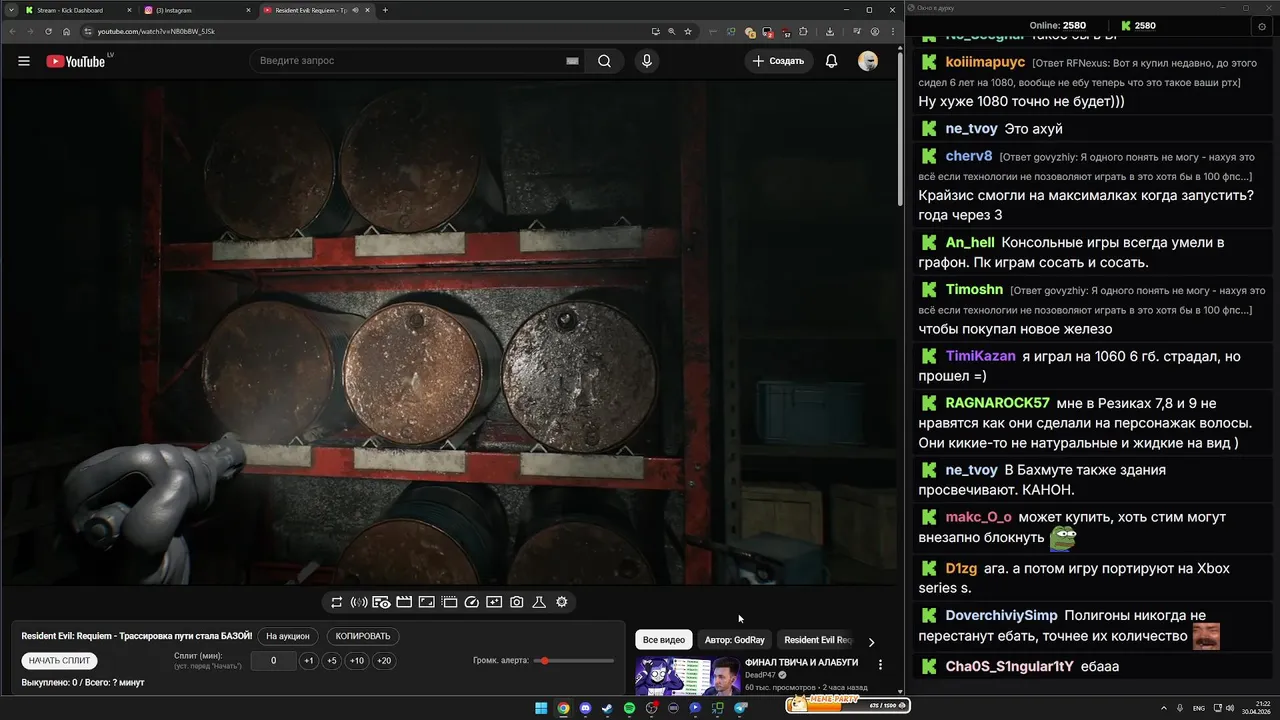
Task: Open the gear options in player toolbar
Action: [x=562, y=602]
